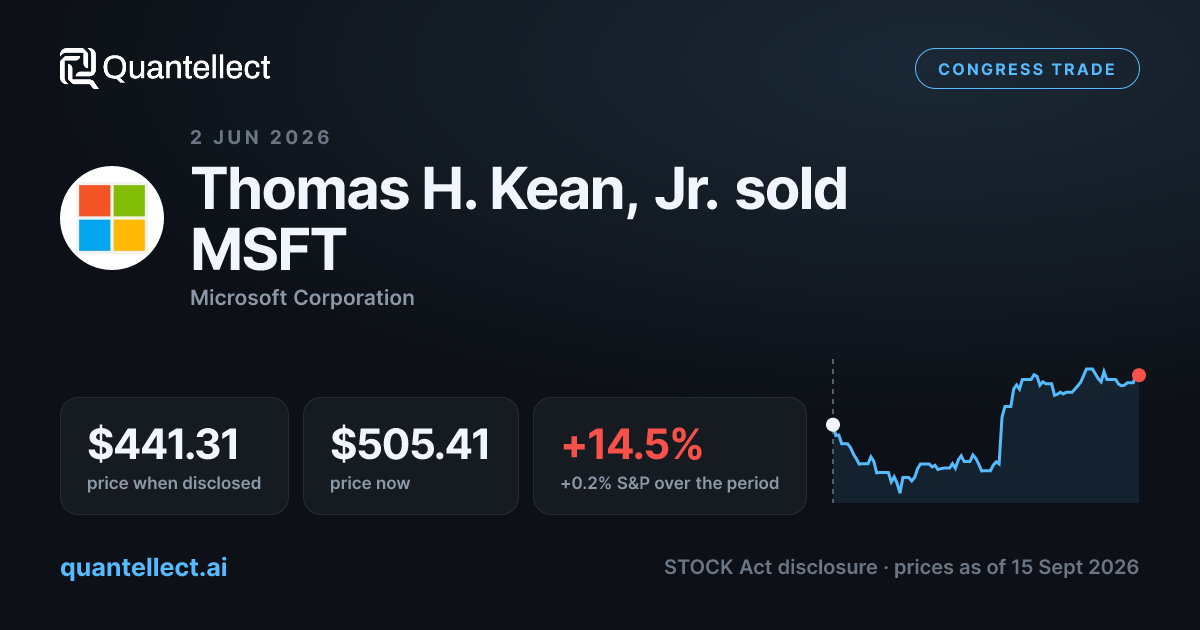Click the STOCK Act disclosure footer text
The image size is (1200, 630).
771,567
